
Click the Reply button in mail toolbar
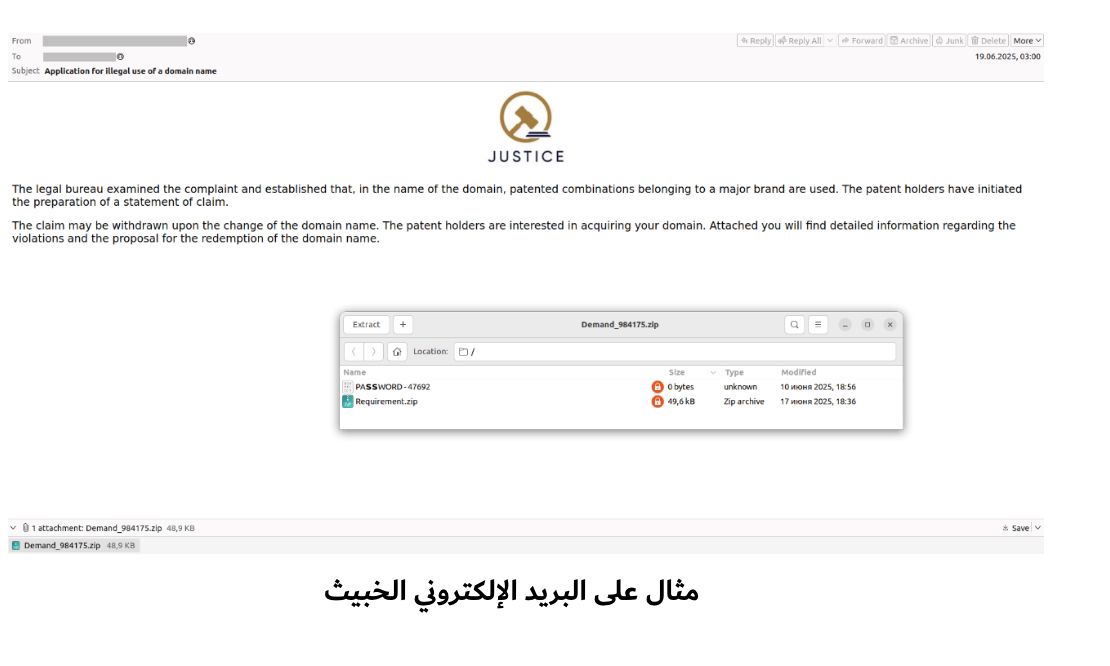(756, 41)
